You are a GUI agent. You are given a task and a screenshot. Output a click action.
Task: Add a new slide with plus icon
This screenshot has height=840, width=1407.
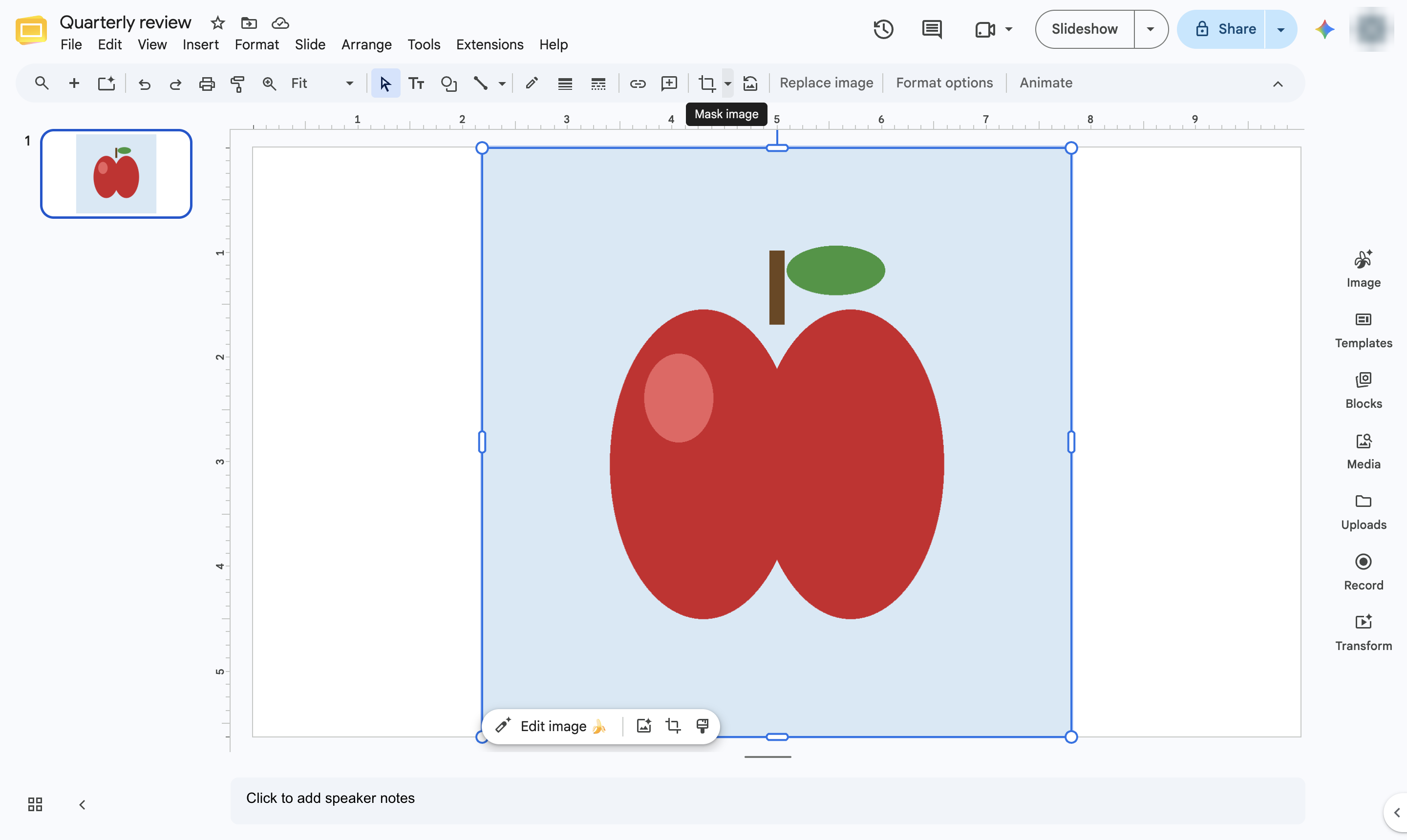click(x=74, y=83)
